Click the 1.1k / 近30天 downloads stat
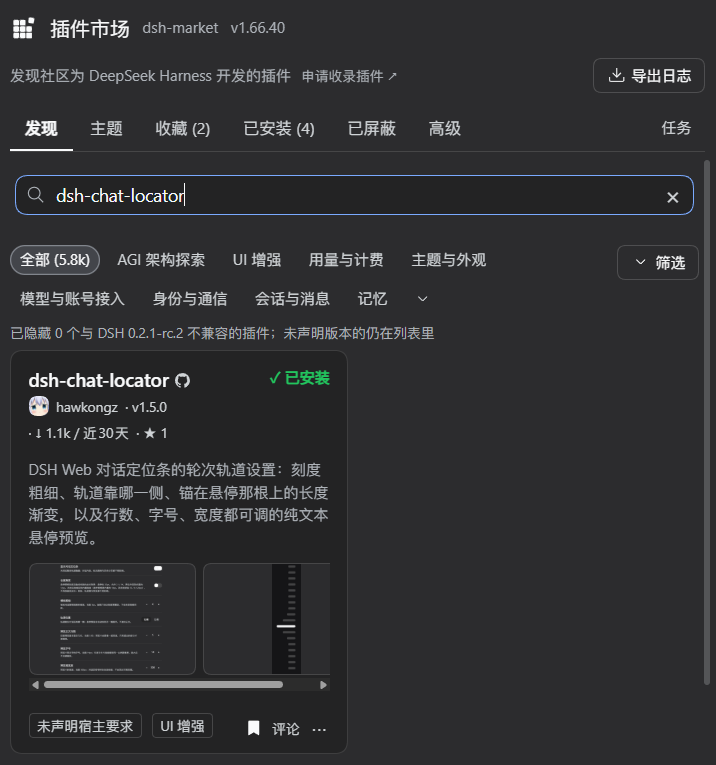716x765 pixels. pyautogui.click(x=81, y=433)
